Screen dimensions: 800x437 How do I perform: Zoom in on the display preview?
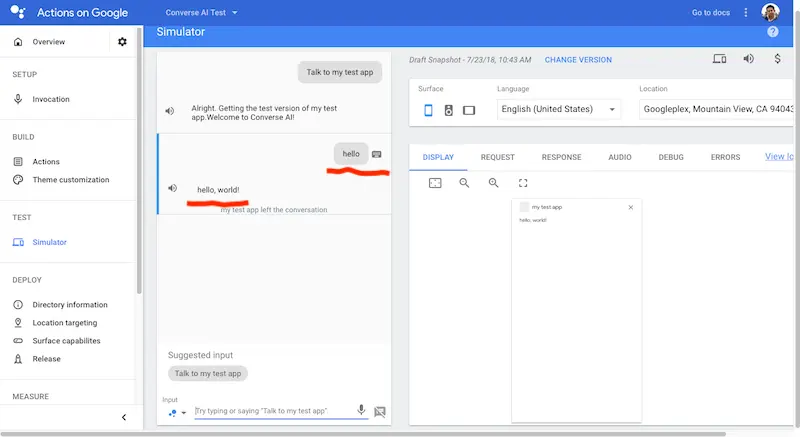[493, 183]
